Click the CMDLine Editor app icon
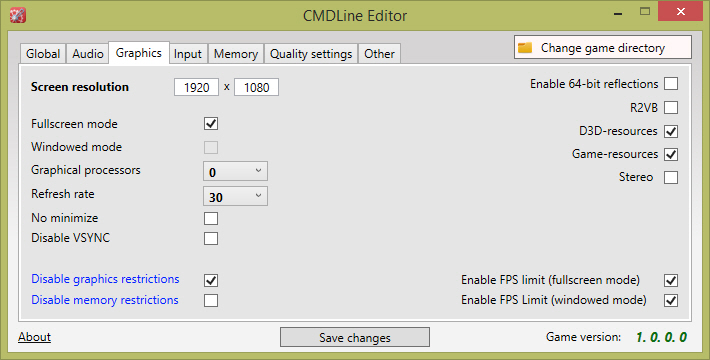The height and width of the screenshot is (360, 710). click(18, 15)
